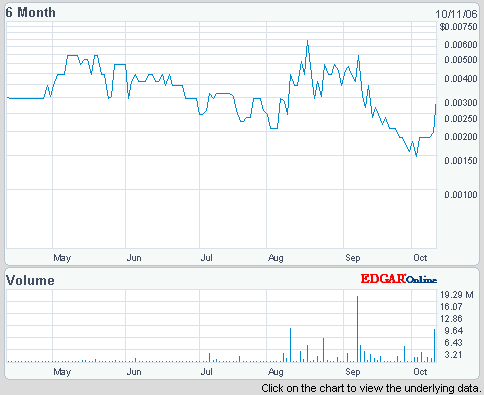Screen dimensions: 484x395
Task: Click the 0.00200 price axis label
Action: point(461,137)
